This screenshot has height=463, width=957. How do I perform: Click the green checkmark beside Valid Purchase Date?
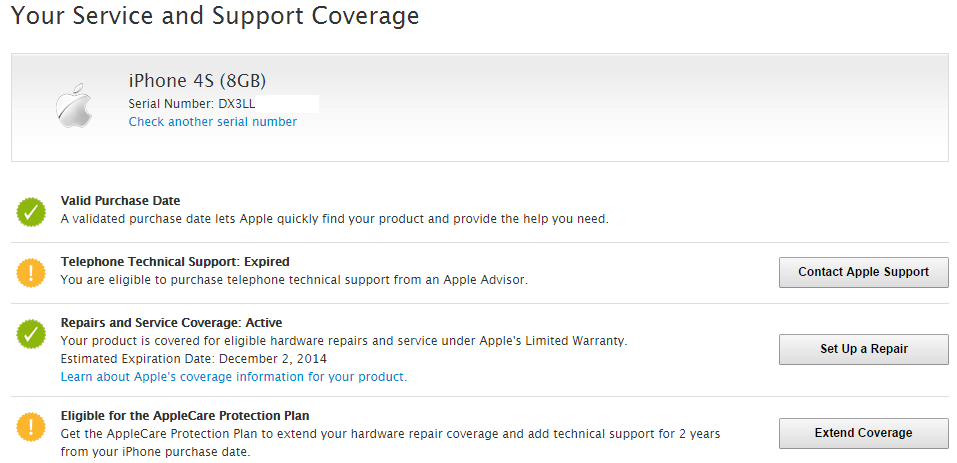[x=31, y=212]
